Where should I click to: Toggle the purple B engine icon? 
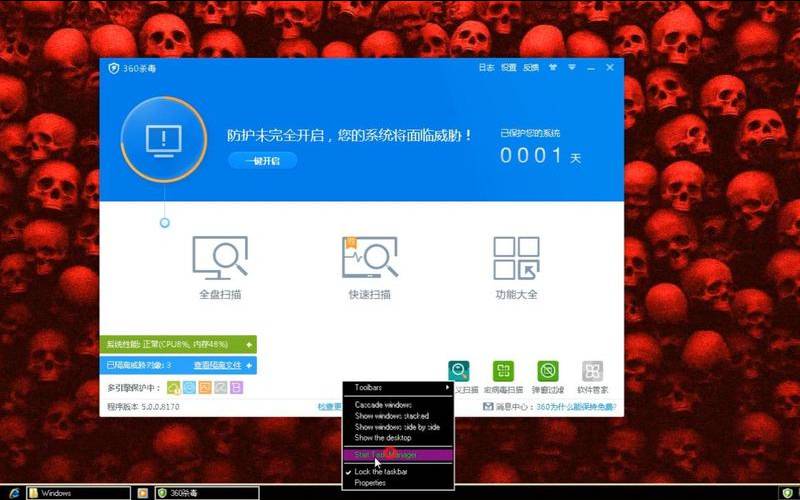click(236, 388)
